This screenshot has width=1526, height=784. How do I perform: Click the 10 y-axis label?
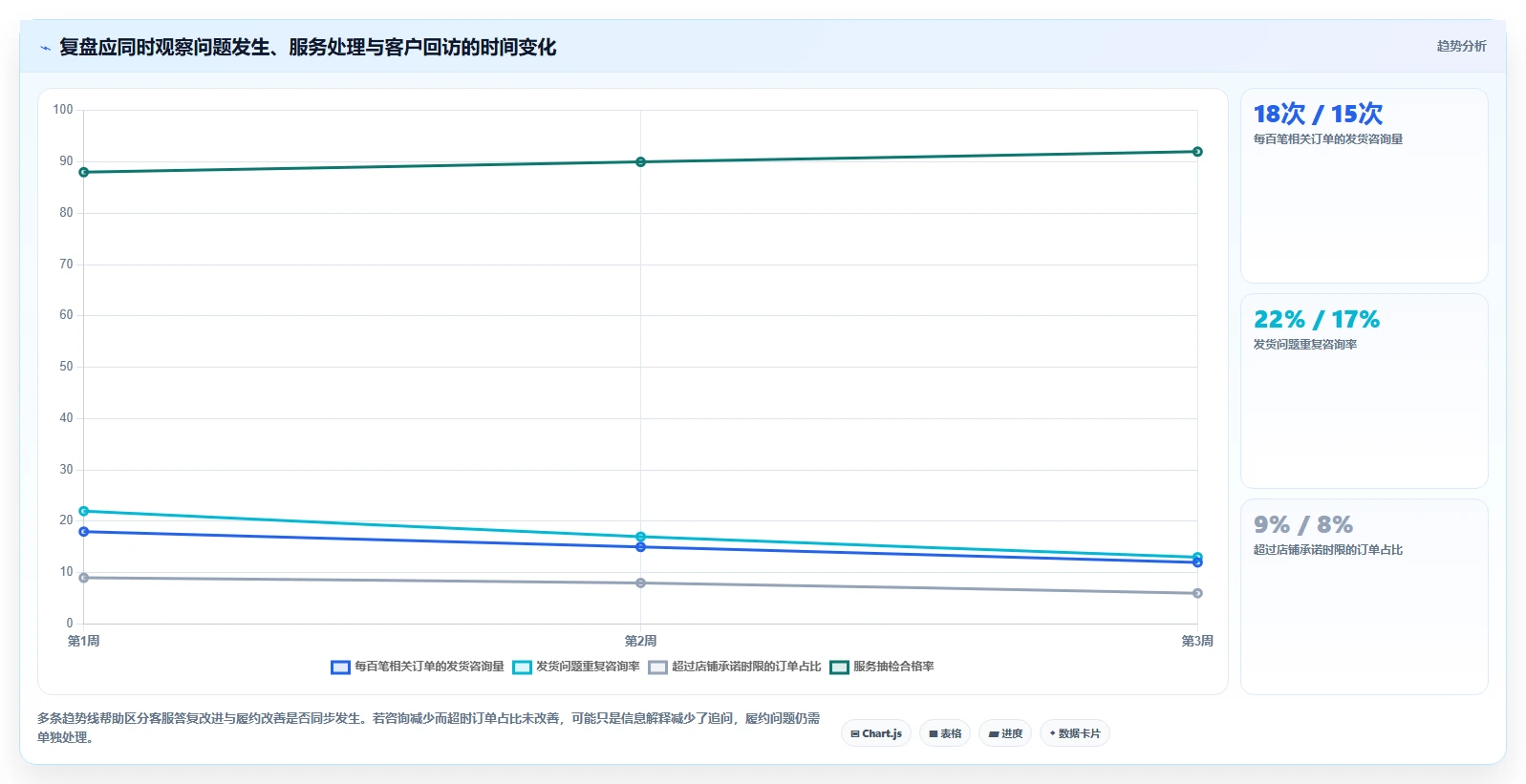pyautogui.click(x=66, y=572)
